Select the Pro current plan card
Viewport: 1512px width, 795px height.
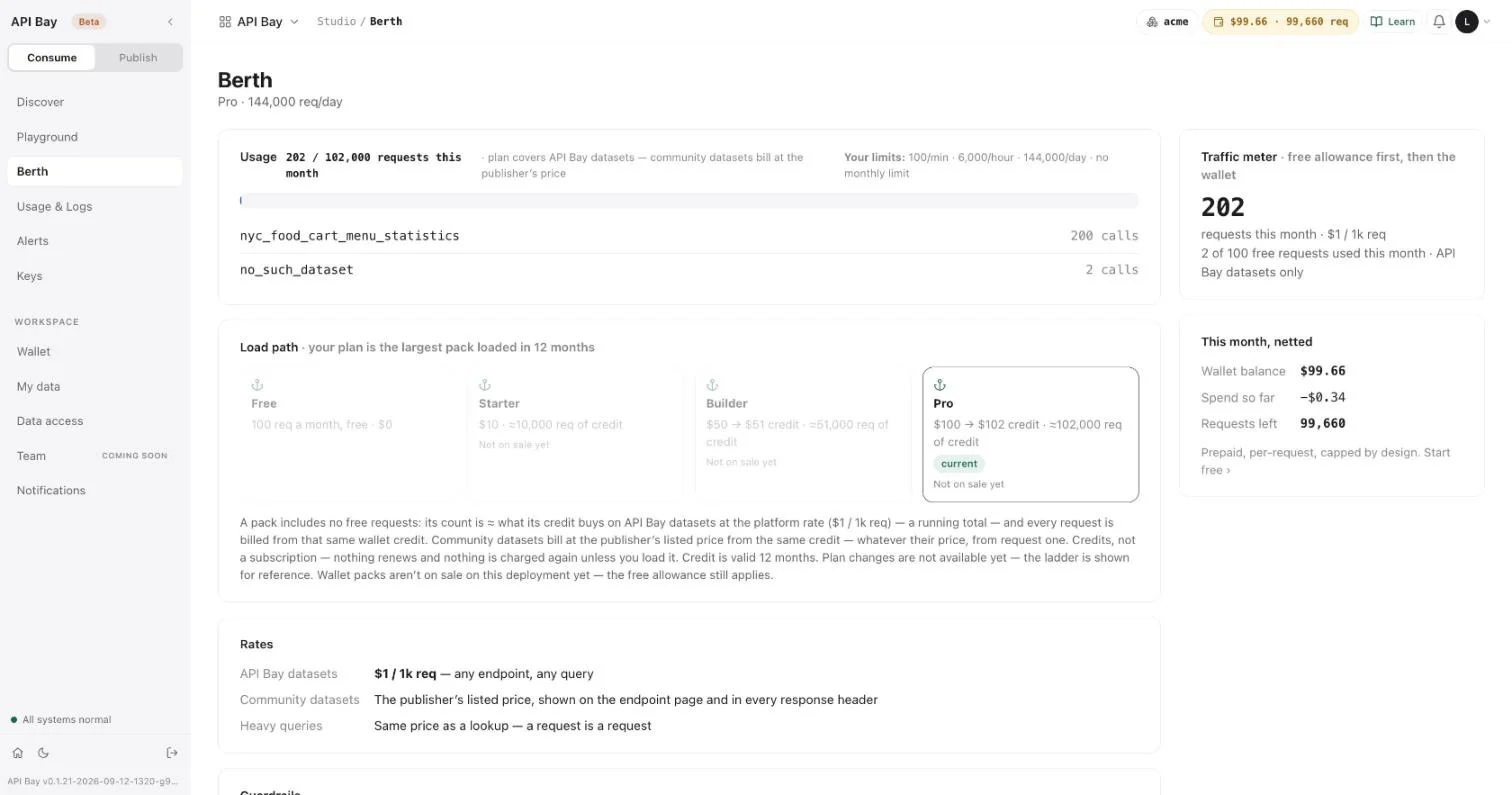pyautogui.click(x=1030, y=434)
